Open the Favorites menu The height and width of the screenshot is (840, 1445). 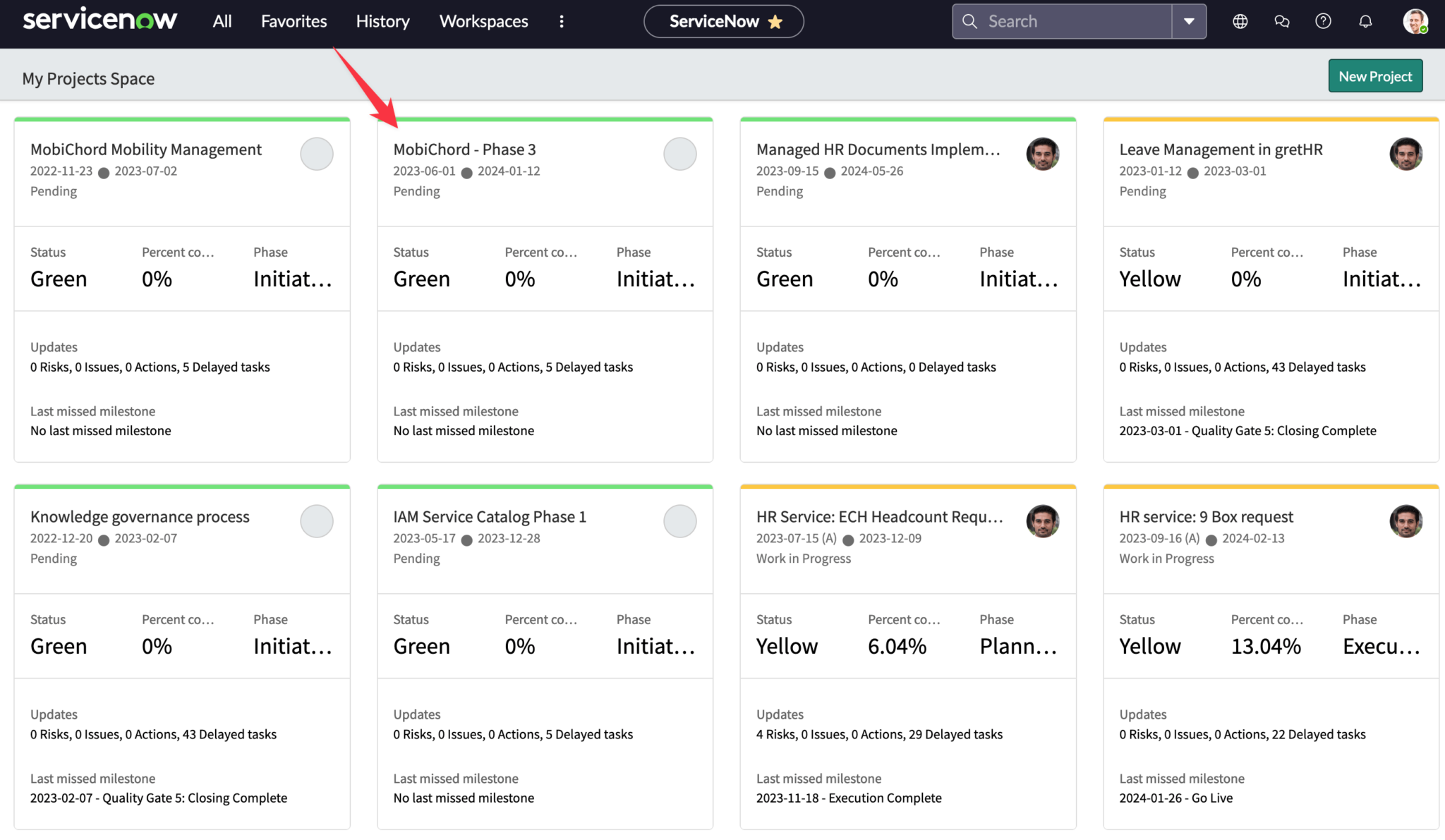click(294, 21)
